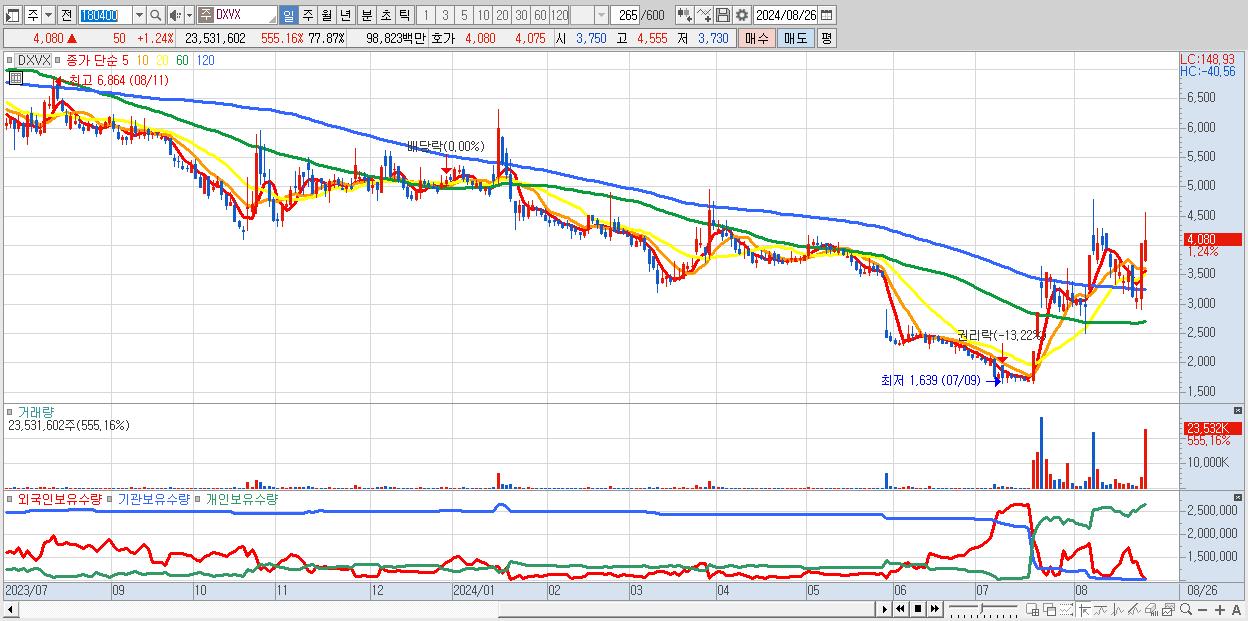Choose the 10 interval button

click(x=483, y=15)
